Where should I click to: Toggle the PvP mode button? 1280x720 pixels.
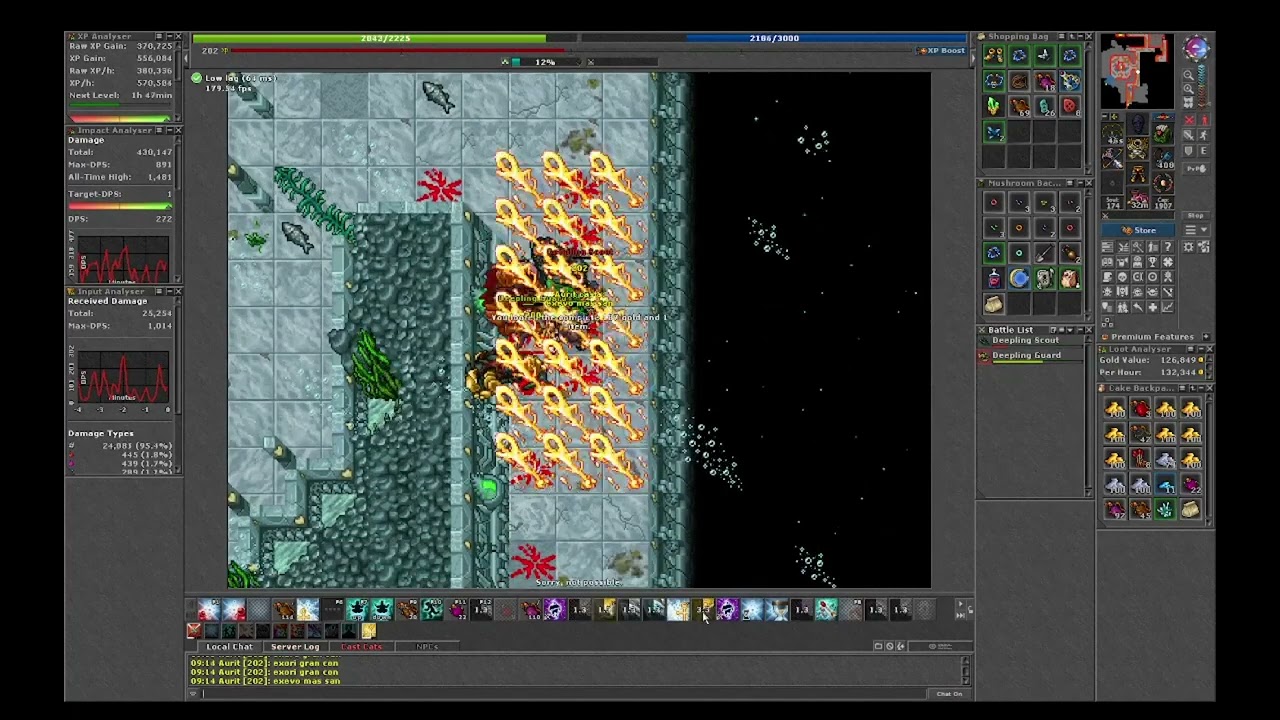(1196, 168)
